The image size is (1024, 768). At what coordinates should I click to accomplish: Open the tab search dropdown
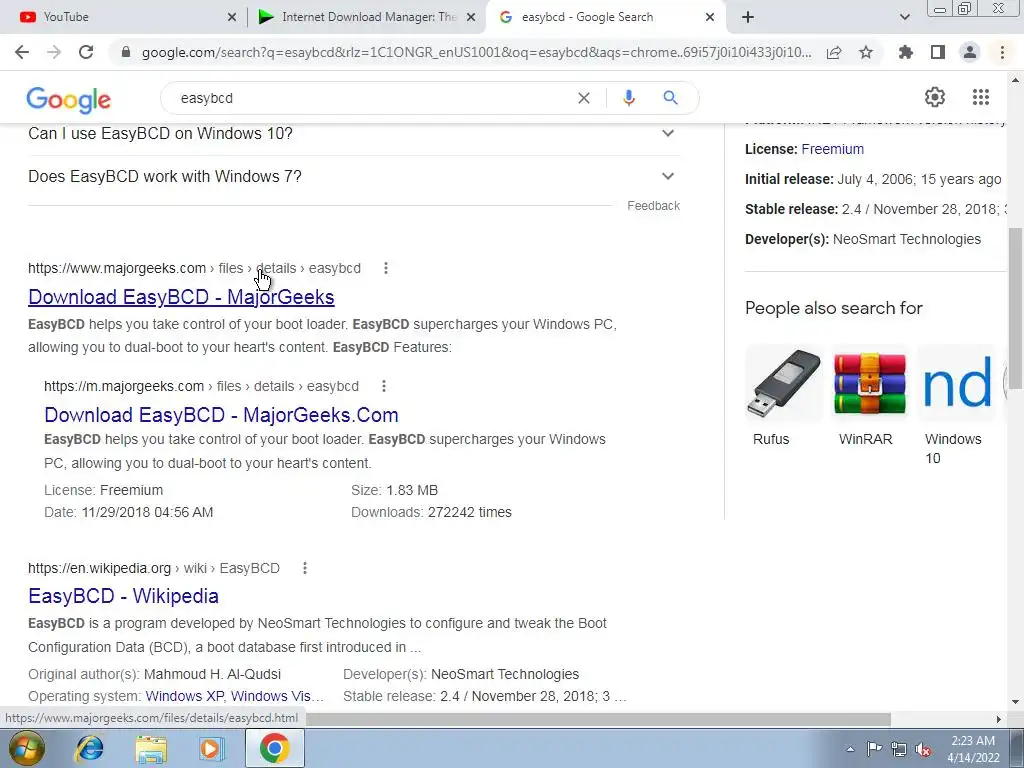point(904,17)
